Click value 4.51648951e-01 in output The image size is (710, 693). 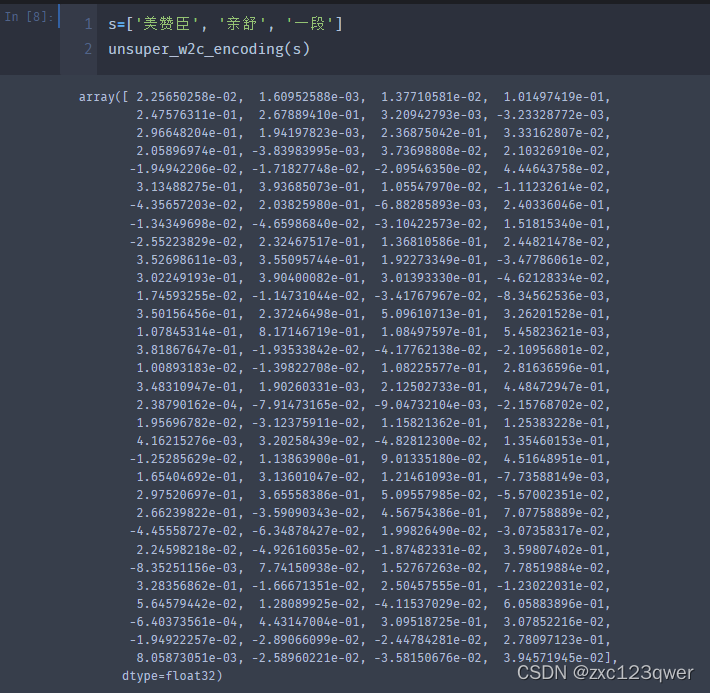554,459
